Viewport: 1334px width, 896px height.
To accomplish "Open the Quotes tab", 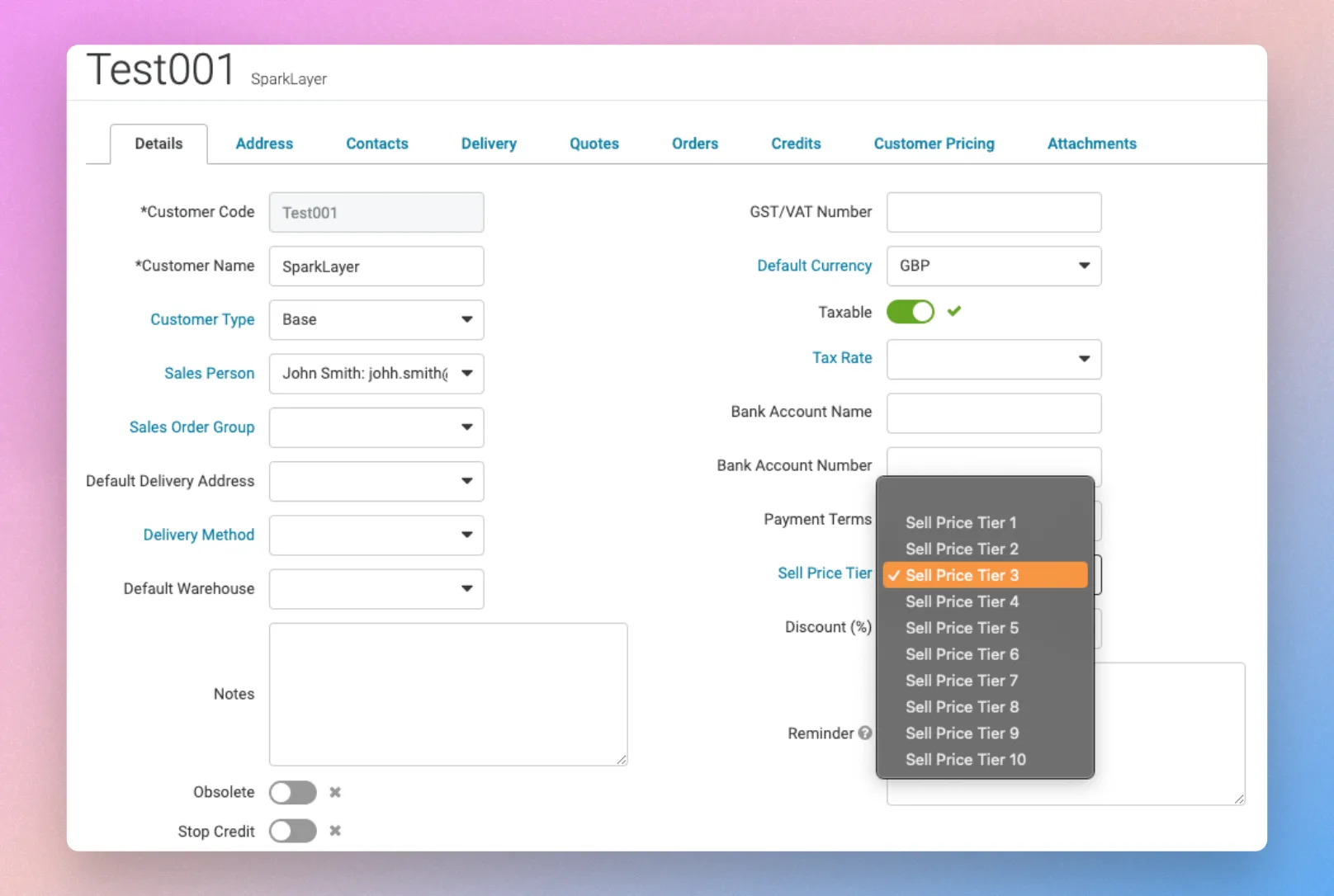I will pyautogui.click(x=594, y=144).
